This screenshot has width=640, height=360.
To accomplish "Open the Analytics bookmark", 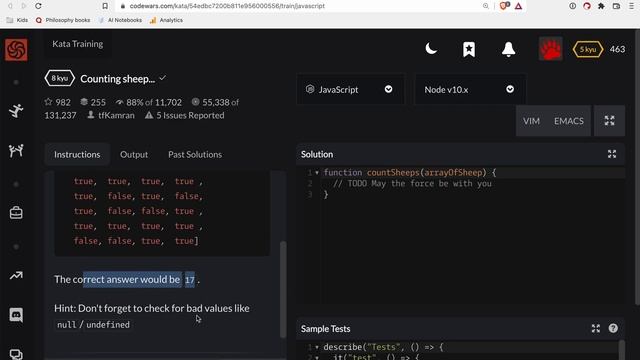I will click(166, 20).
